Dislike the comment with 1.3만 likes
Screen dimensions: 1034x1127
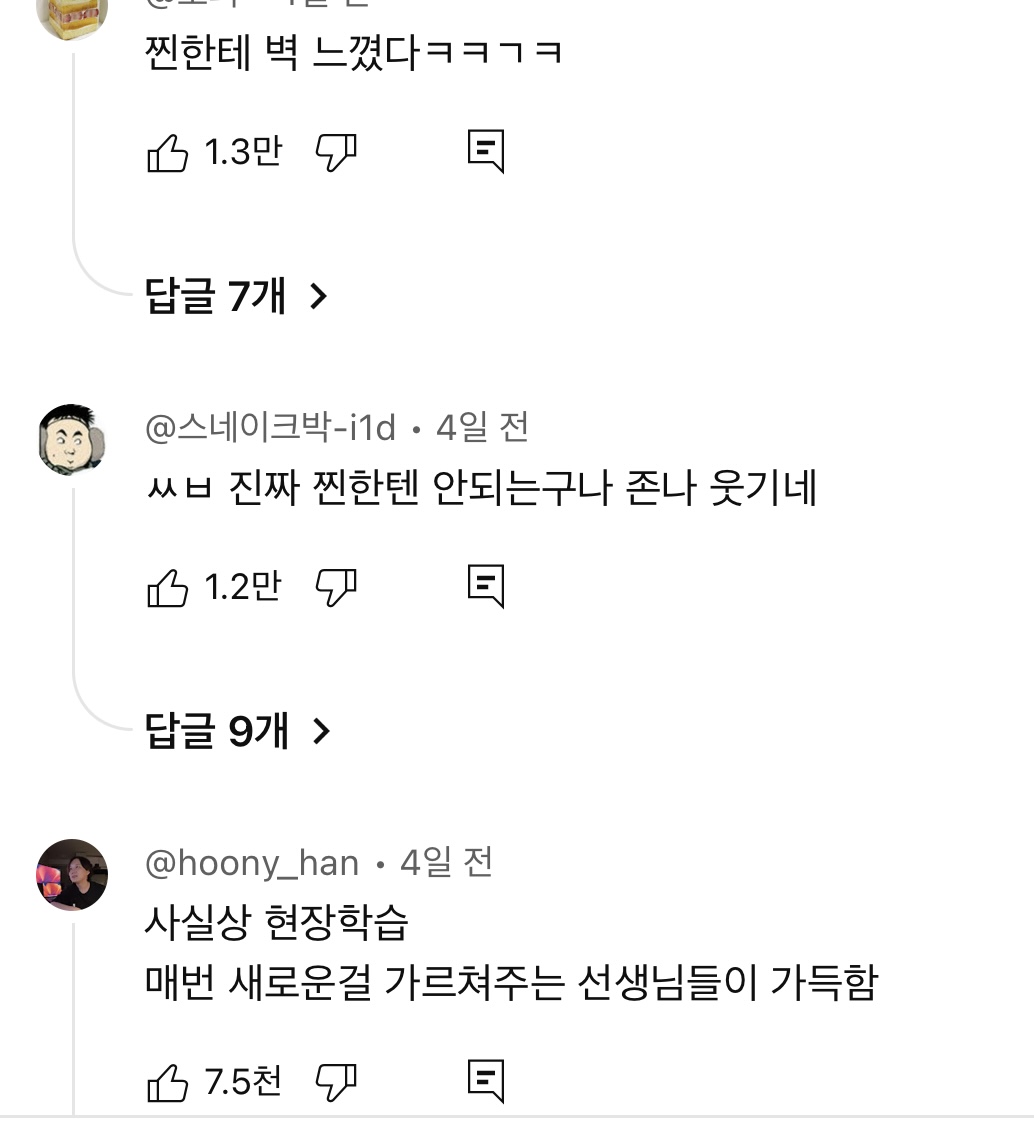tap(336, 152)
